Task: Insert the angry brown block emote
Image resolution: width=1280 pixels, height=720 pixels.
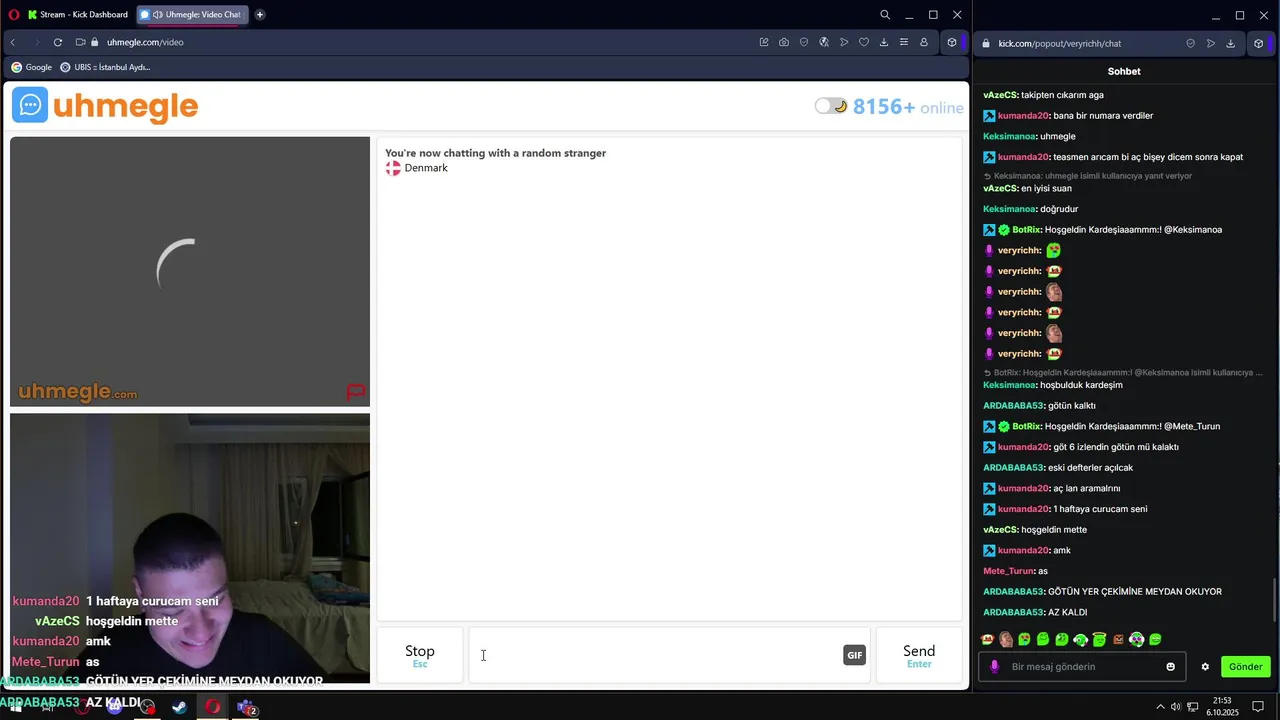Action: click(x=1118, y=639)
